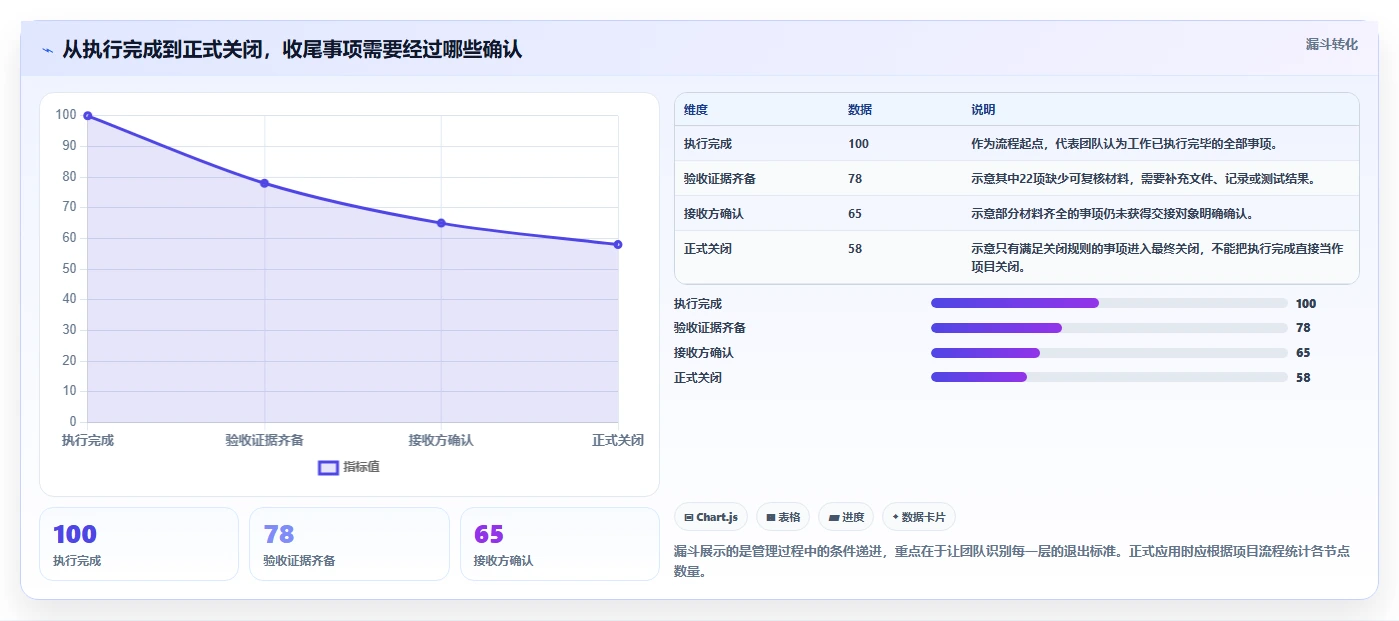Click the 漏斗转化 label in the header
This screenshot has width=1399, height=621.
point(1332,44)
